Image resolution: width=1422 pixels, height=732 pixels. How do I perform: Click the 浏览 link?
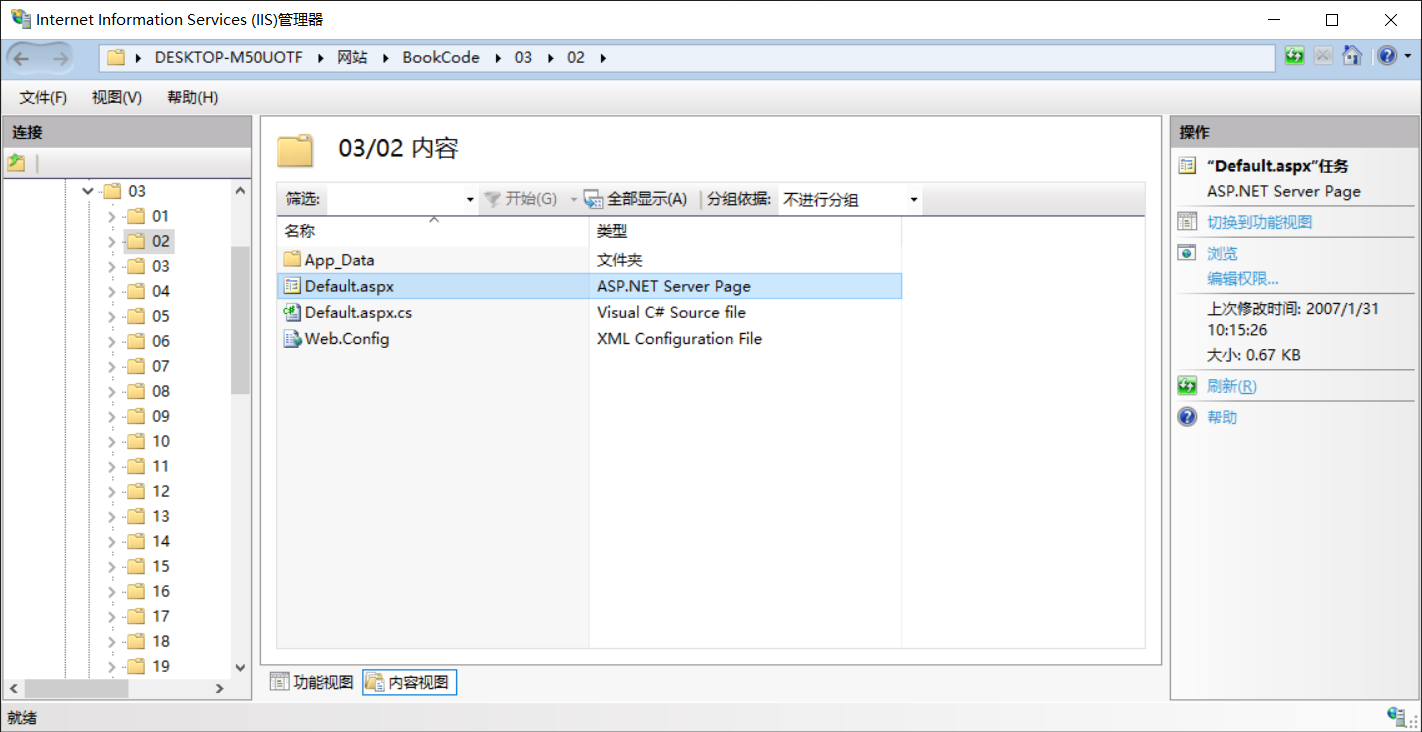pyautogui.click(x=1222, y=253)
